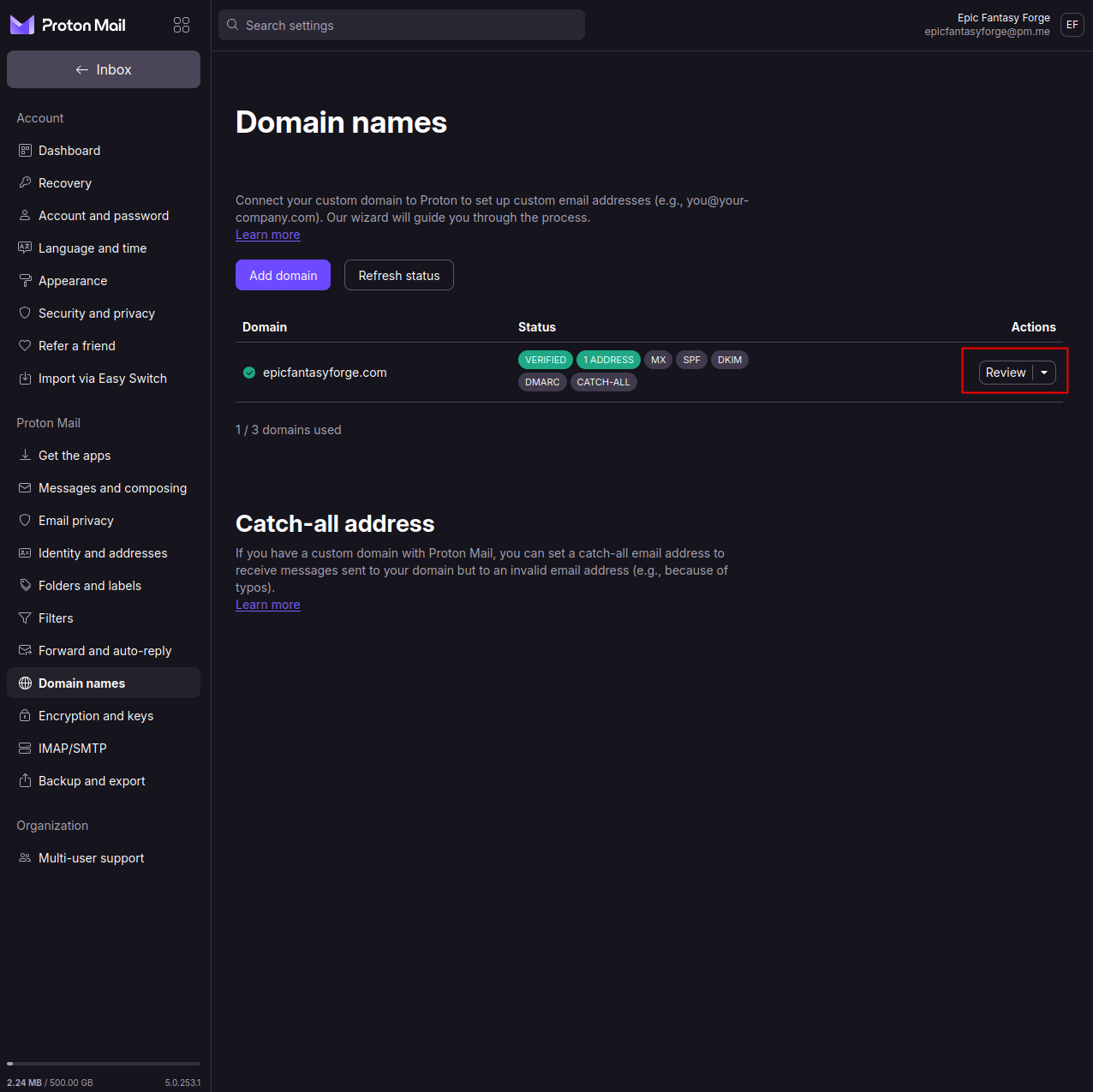Open Learn more link under Domain names
This screenshot has height=1092, width=1093.
(268, 235)
